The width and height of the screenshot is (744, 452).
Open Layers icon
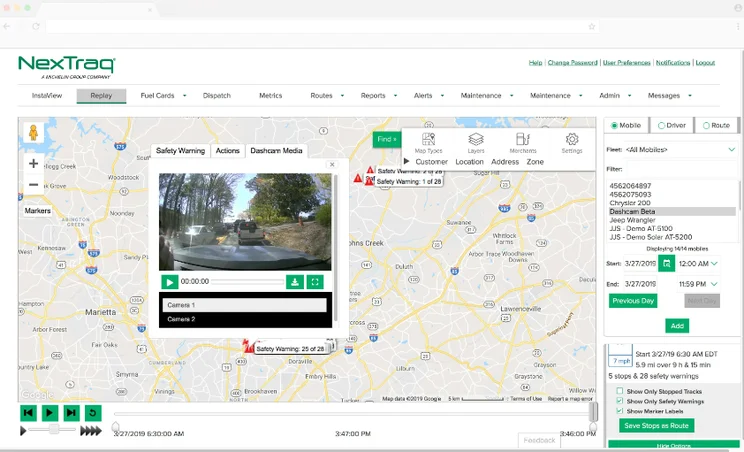[475, 139]
